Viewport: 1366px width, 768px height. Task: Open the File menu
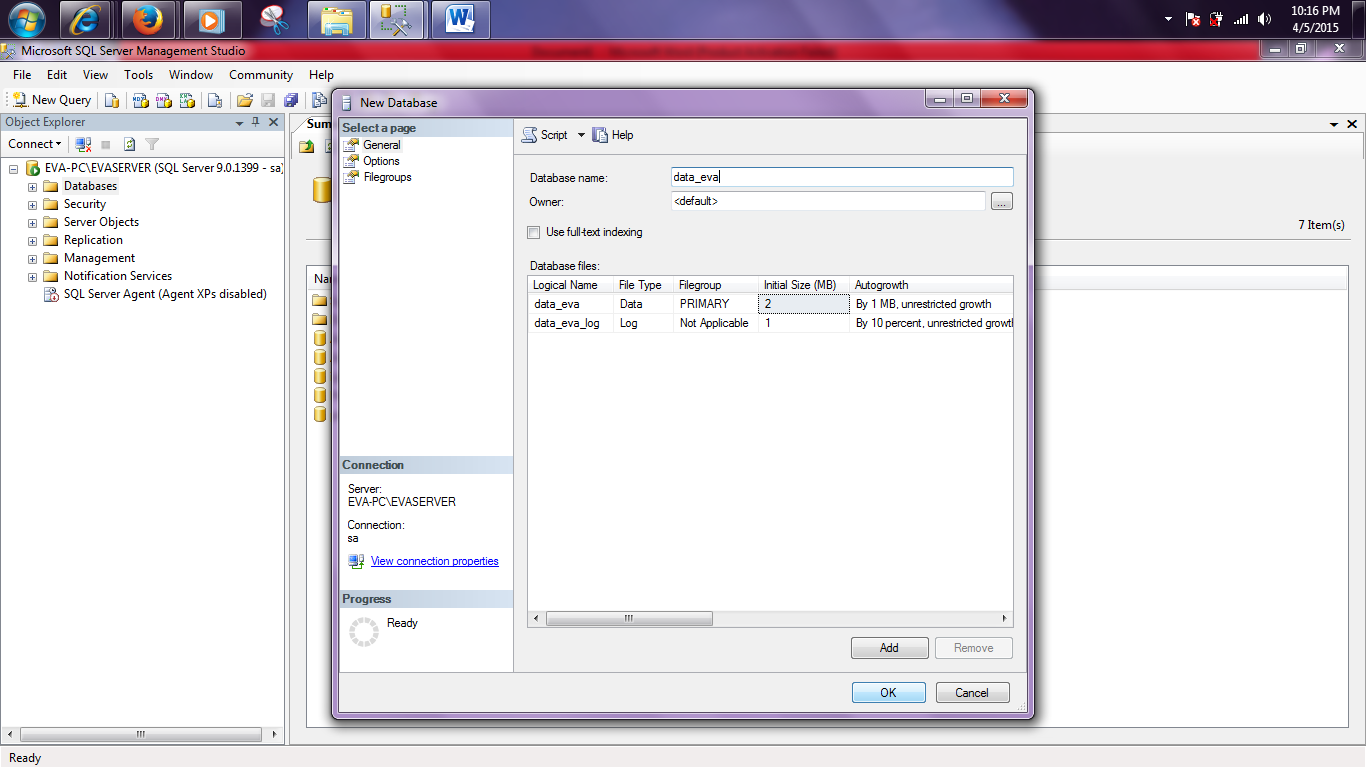click(22, 75)
